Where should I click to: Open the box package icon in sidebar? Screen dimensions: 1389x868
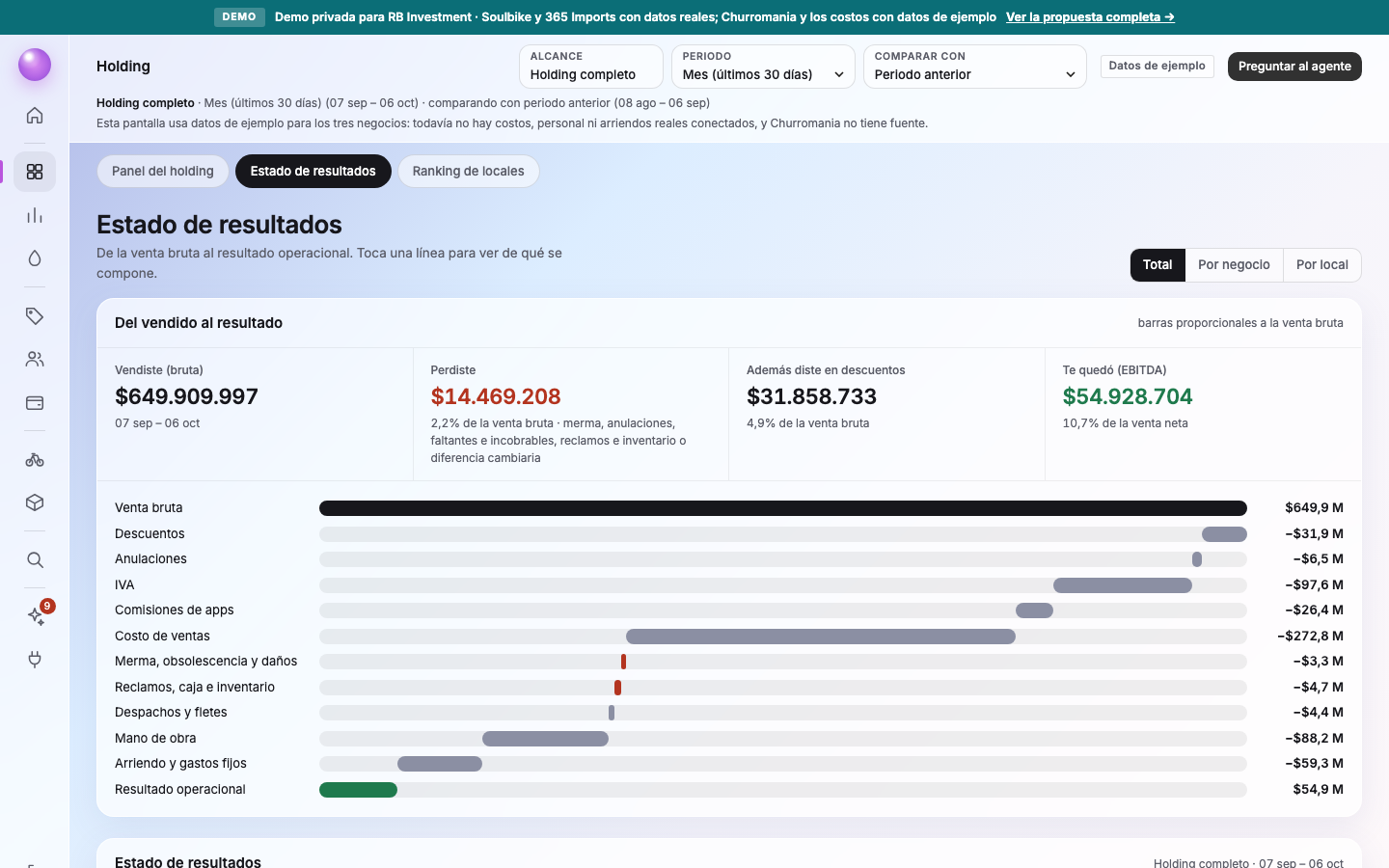[x=35, y=502]
